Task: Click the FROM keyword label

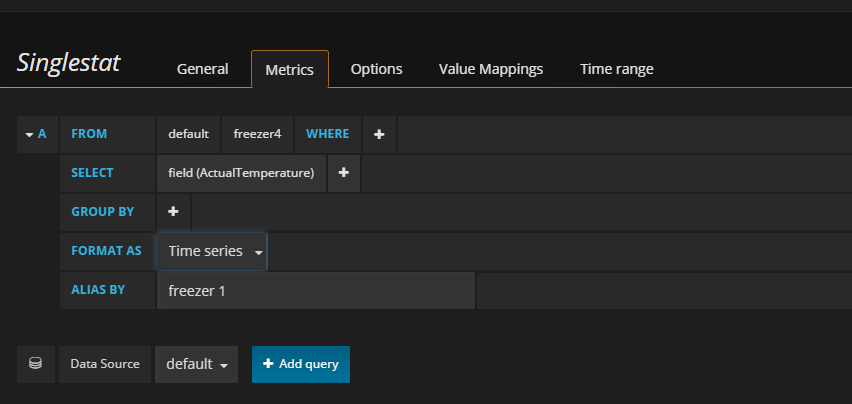Action: pyautogui.click(x=89, y=134)
